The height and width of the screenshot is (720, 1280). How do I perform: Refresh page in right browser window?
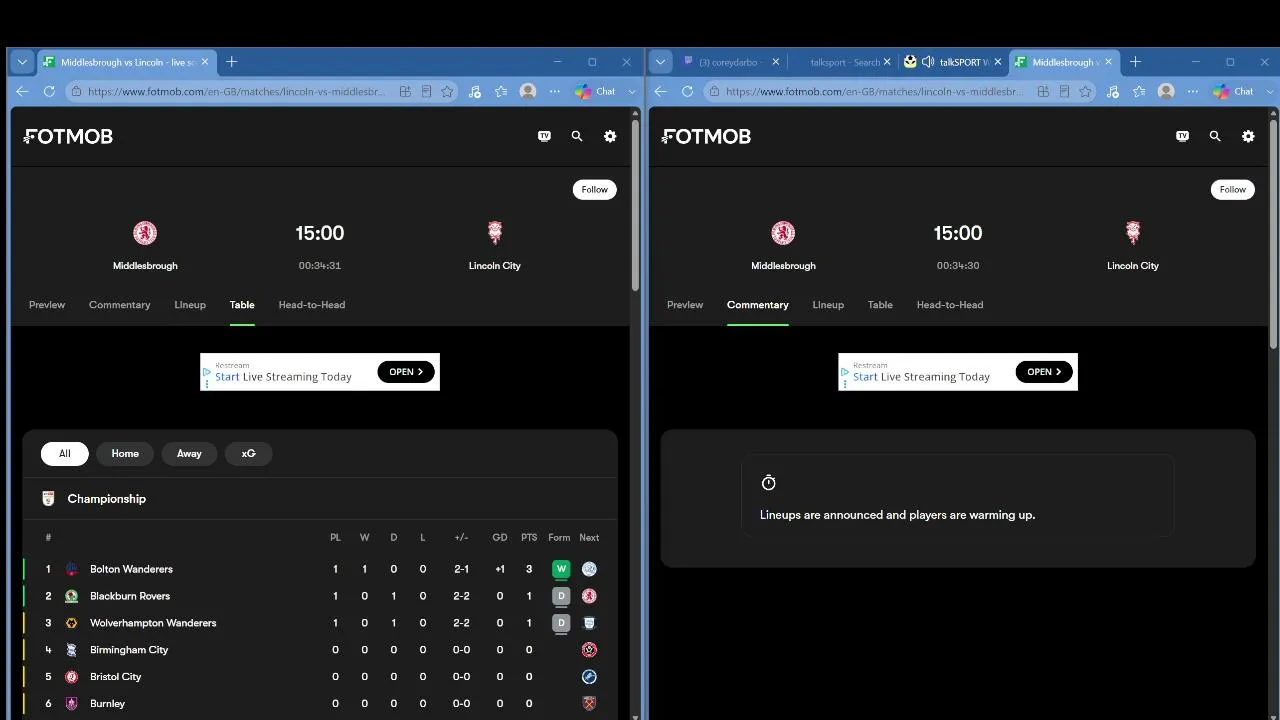point(687,91)
